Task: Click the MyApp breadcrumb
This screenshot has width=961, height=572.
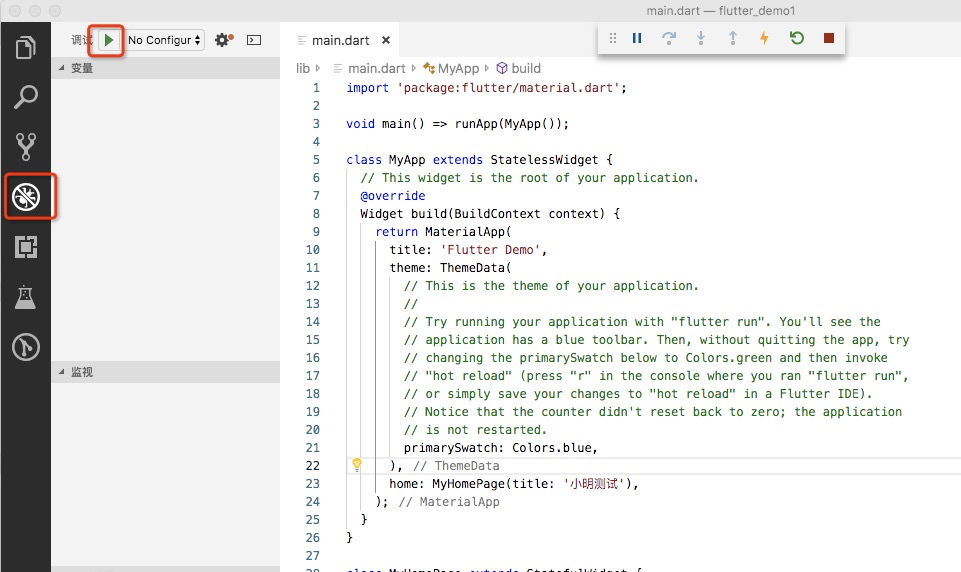Action: (x=458, y=68)
